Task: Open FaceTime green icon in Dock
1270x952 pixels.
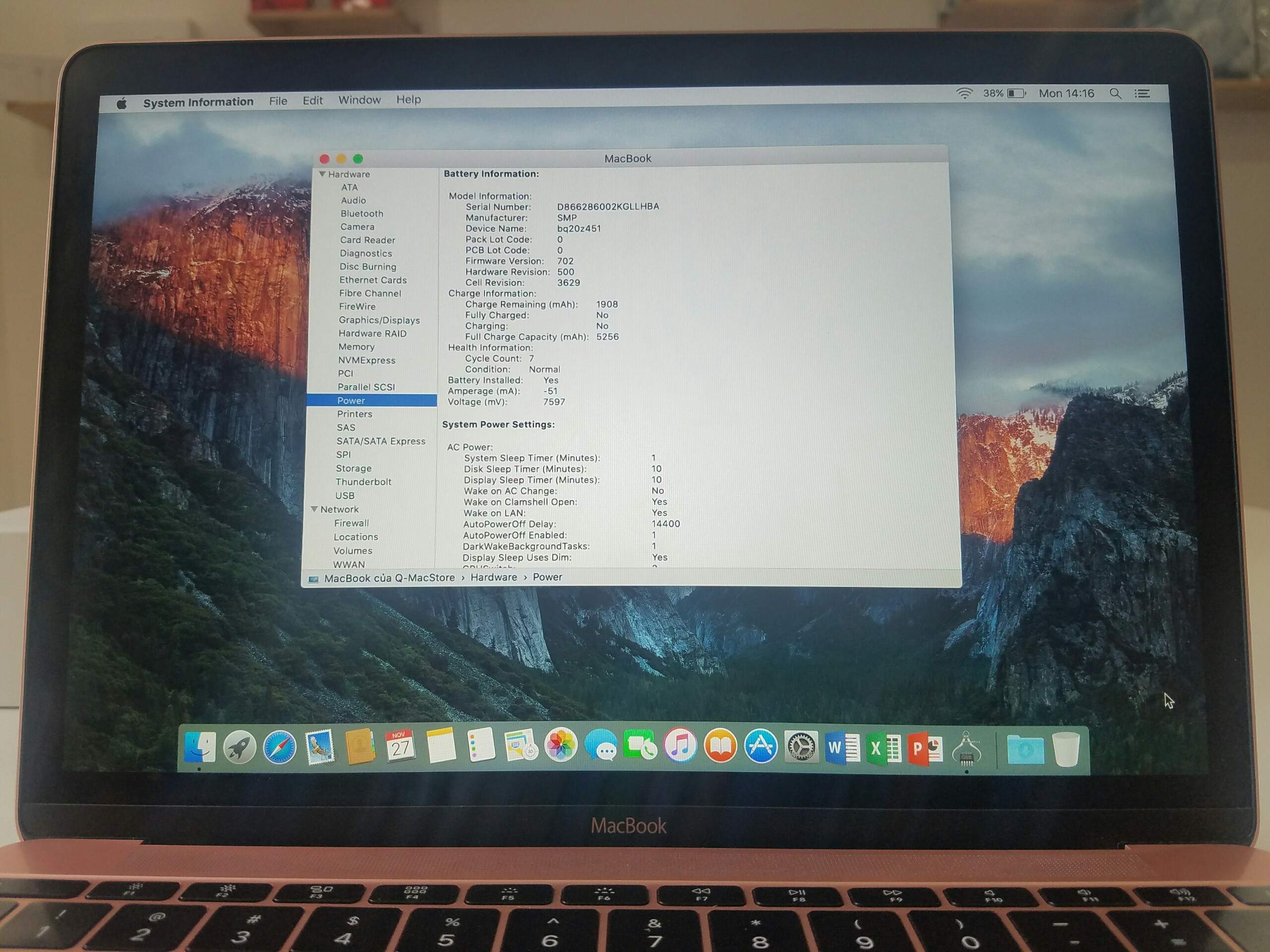Action: pyautogui.click(x=639, y=745)
